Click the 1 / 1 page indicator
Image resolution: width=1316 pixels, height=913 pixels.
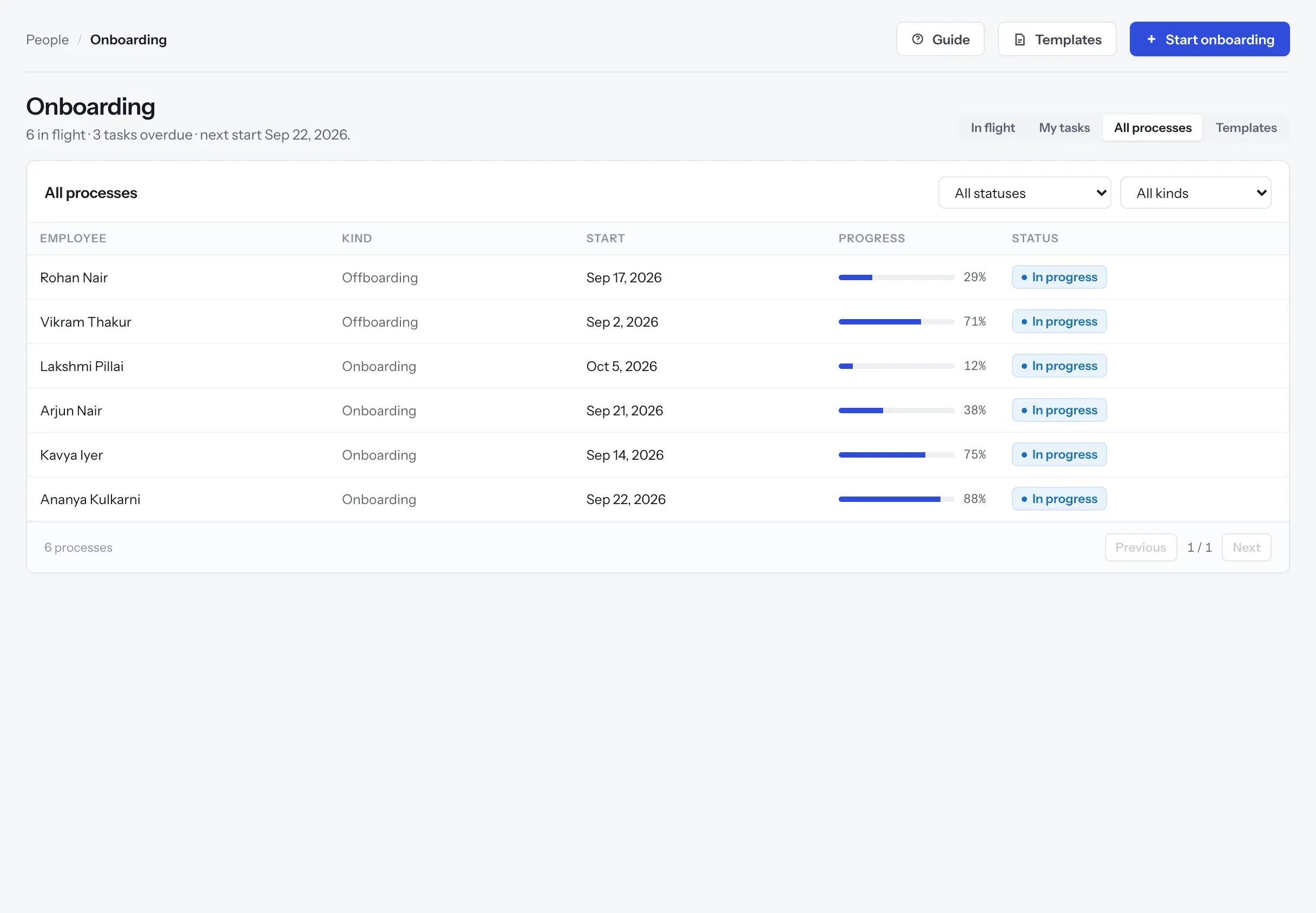1199,547
